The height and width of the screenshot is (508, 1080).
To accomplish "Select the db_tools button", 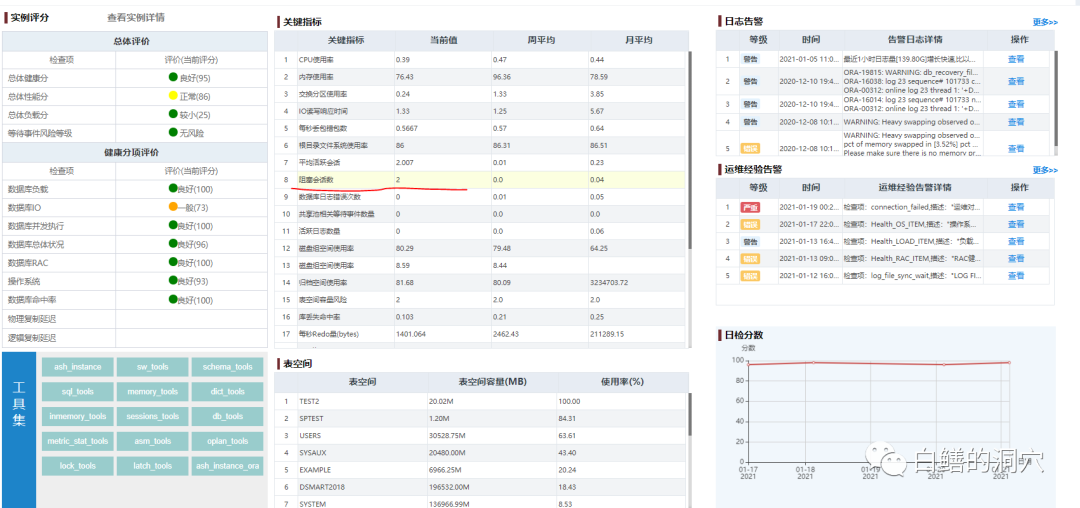I will click(227, 416).
